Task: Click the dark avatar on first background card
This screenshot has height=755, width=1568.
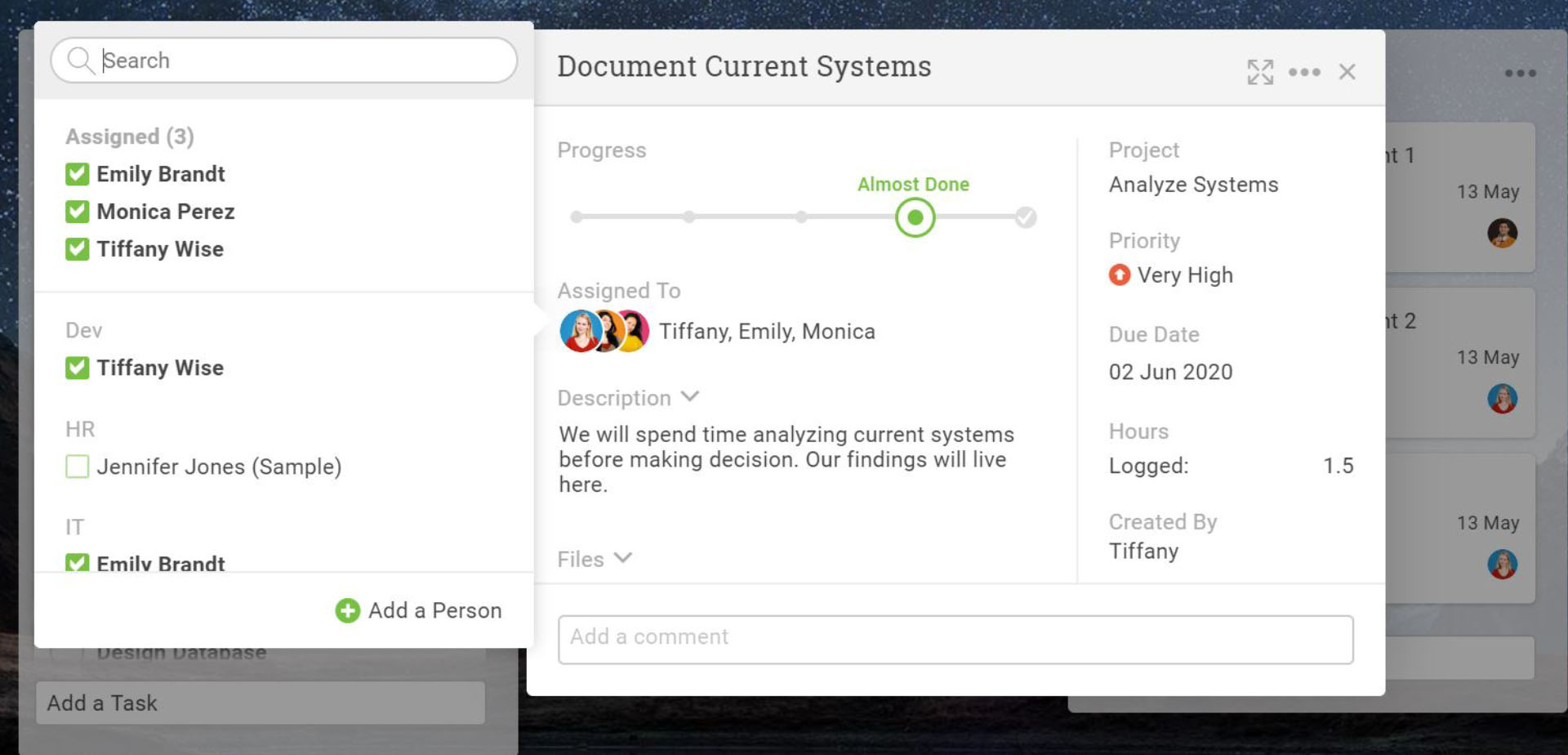Action: 1503,233
